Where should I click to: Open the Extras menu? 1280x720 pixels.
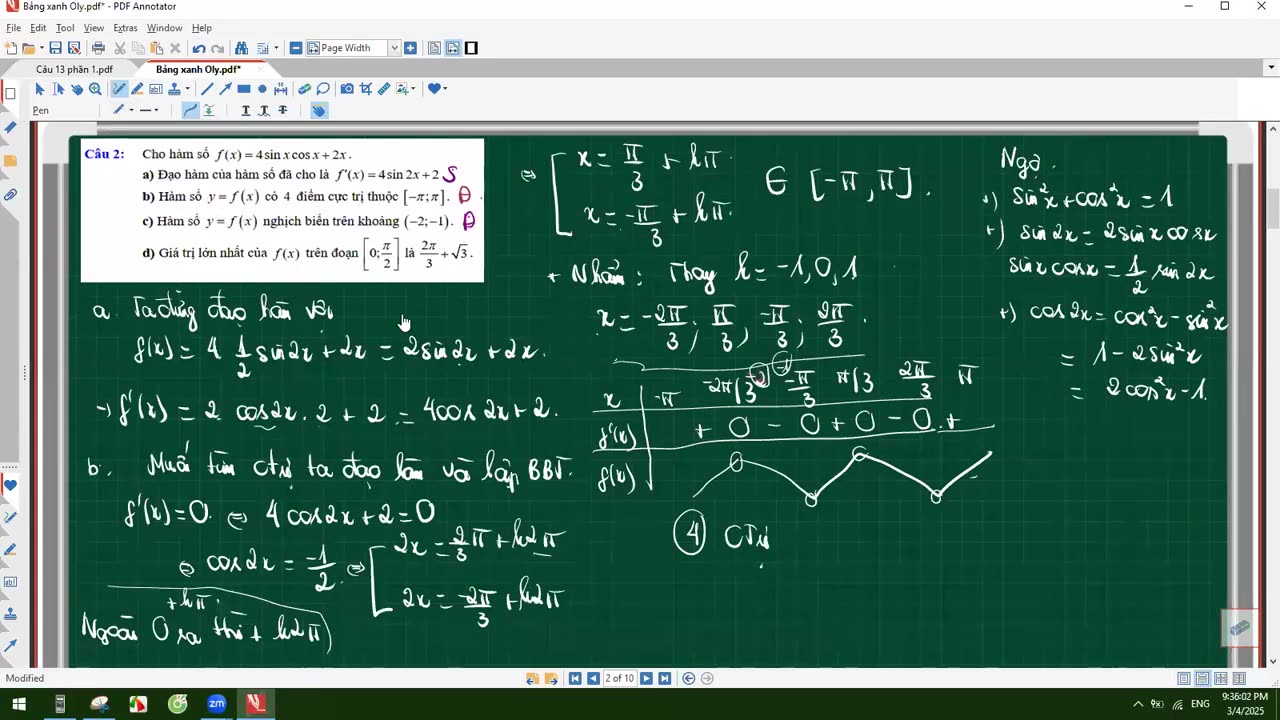(125, 28)
